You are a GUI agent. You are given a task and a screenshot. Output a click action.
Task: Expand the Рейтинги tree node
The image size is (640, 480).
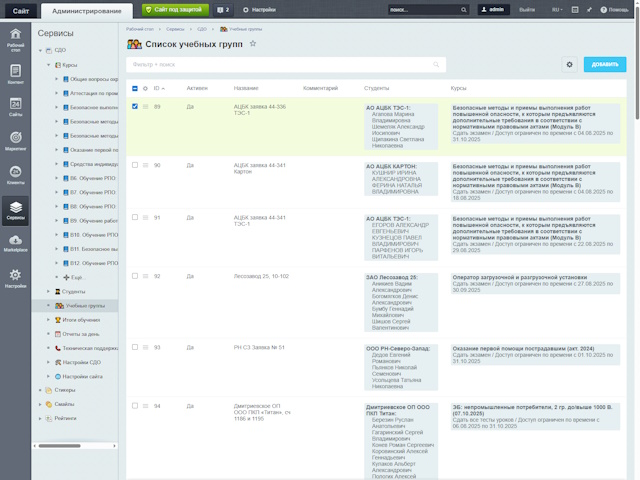pos(40,418)
